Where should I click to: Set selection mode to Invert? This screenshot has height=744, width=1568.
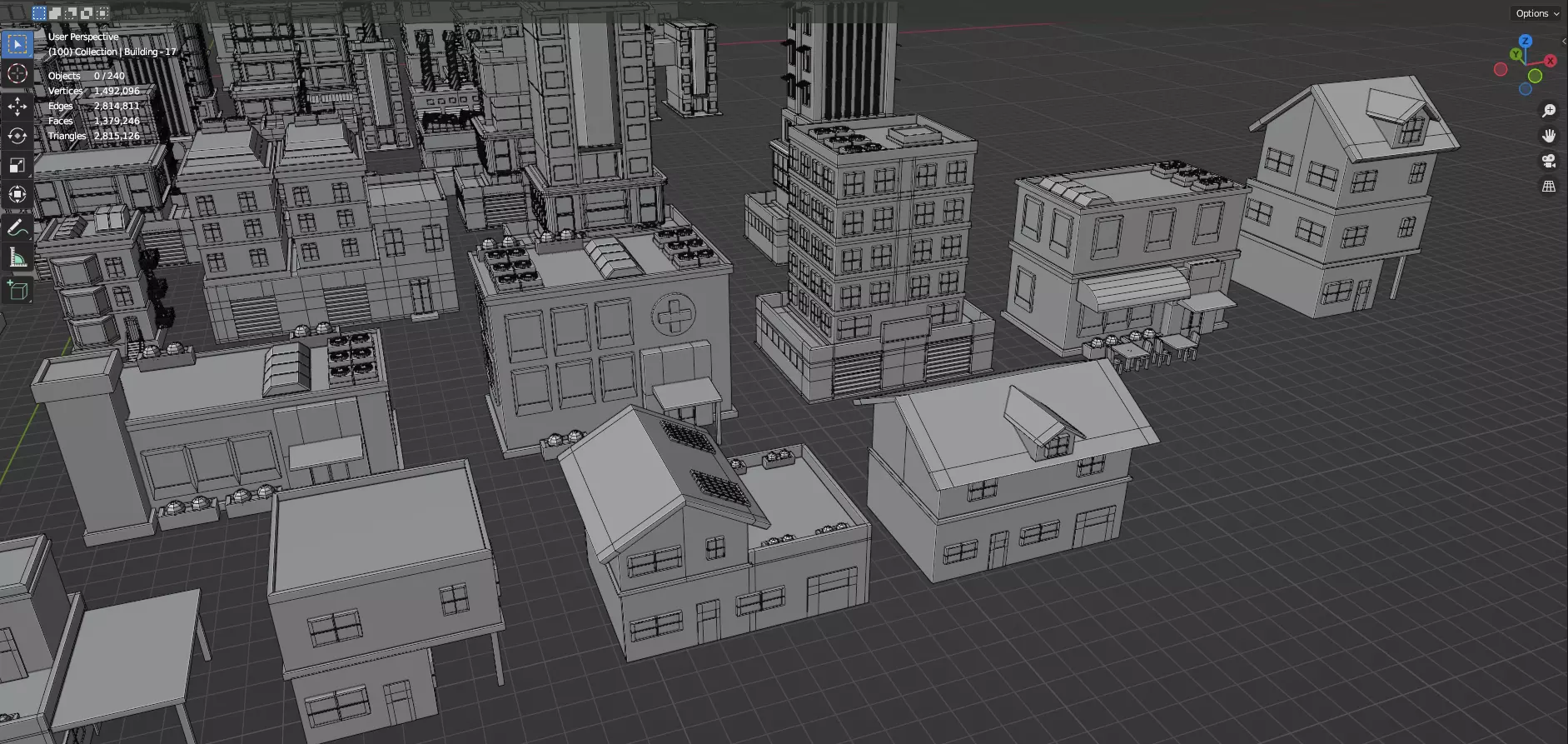[x=87, y=12]
